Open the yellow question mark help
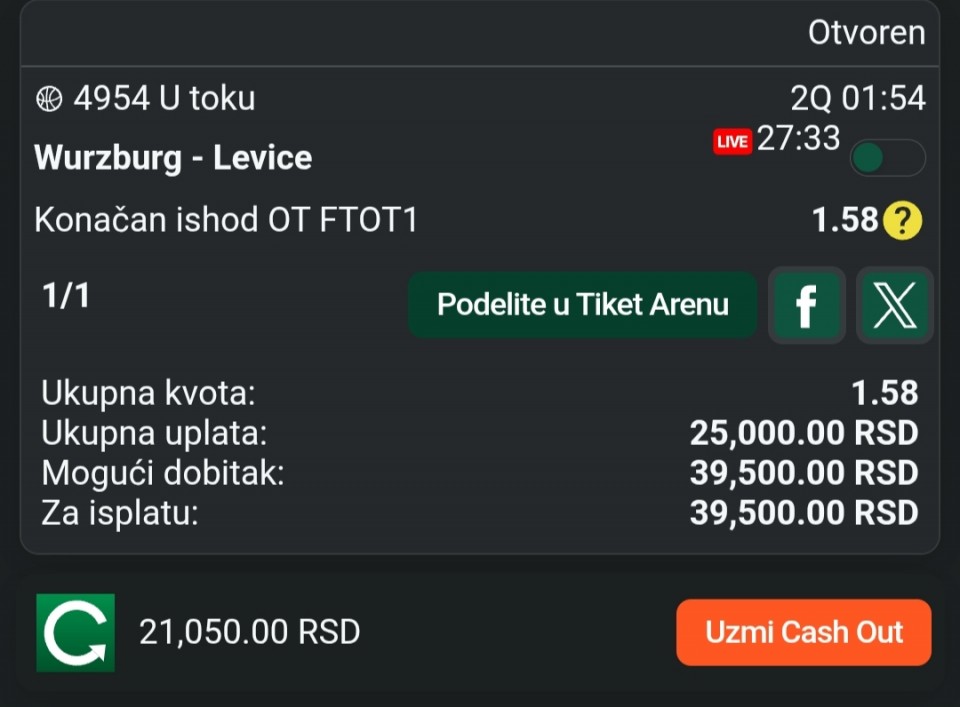 point(902,220)
